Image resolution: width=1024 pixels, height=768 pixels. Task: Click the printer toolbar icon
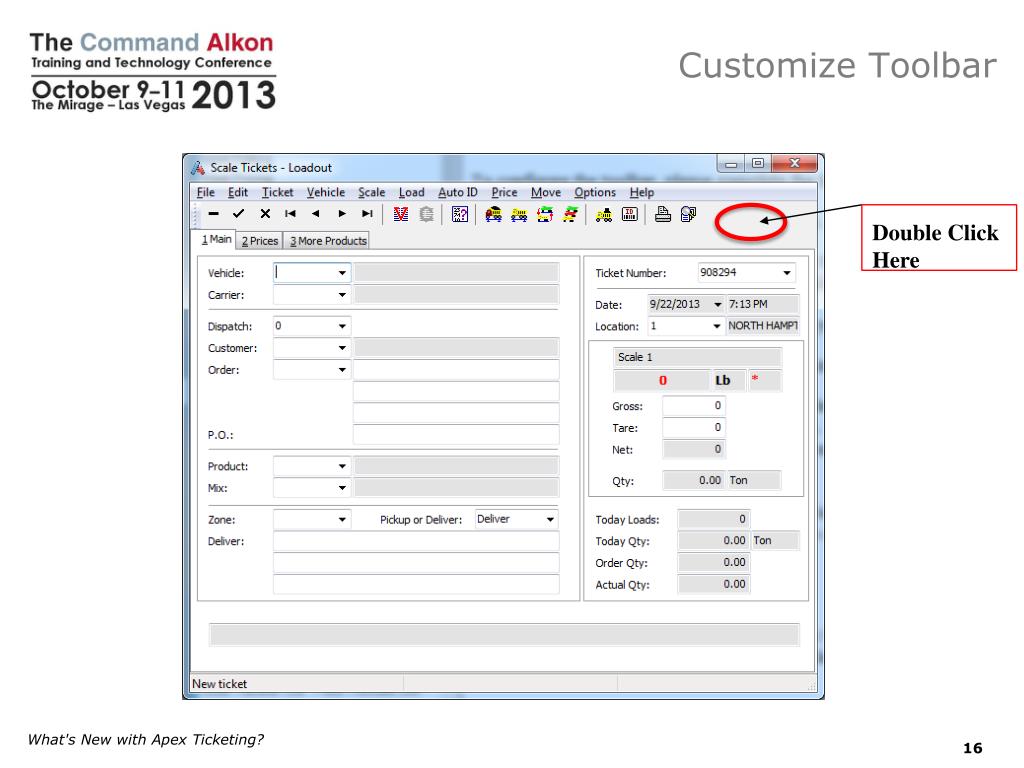click(x=663, y=214)
